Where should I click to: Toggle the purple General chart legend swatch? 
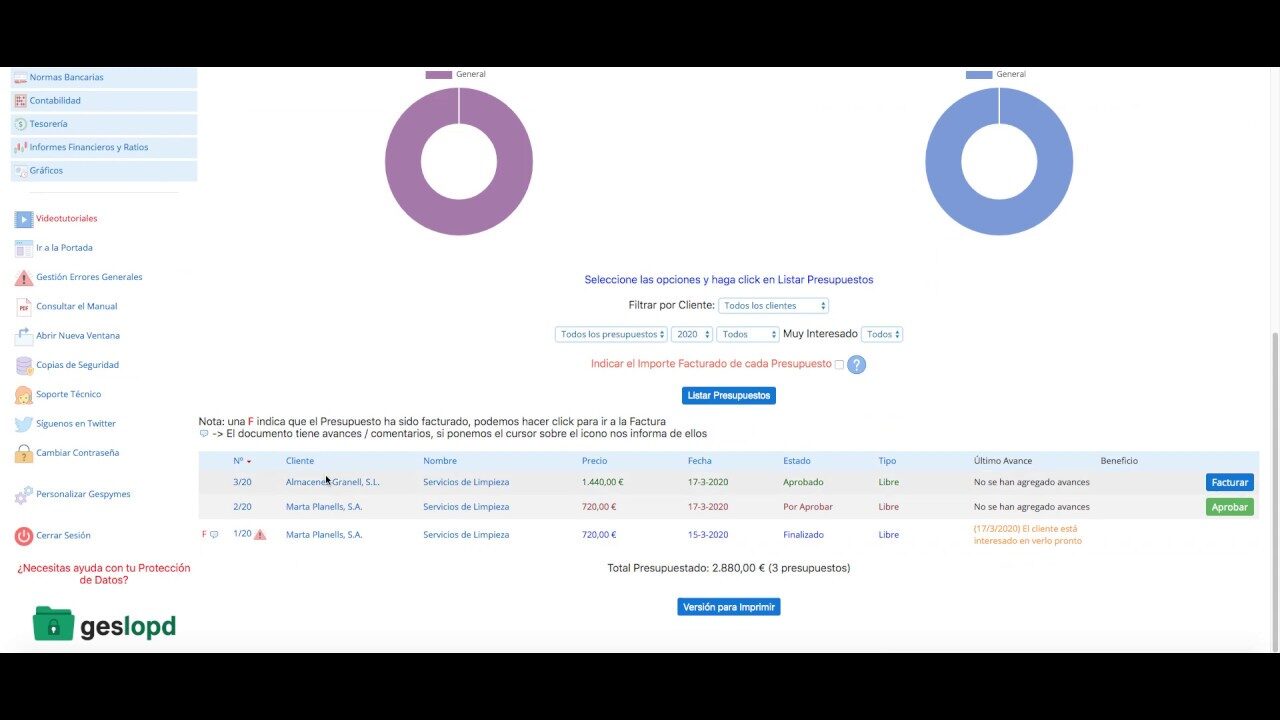click(x=438, y=75)
